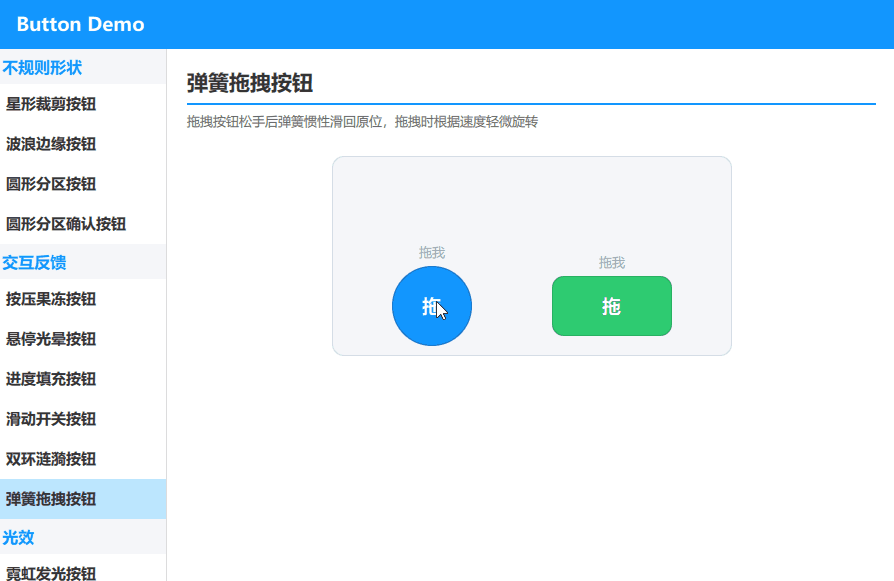This screenshot has height=581, width=894.
Task: Open 进度填充按钮 demo
Action: point(83,379)
